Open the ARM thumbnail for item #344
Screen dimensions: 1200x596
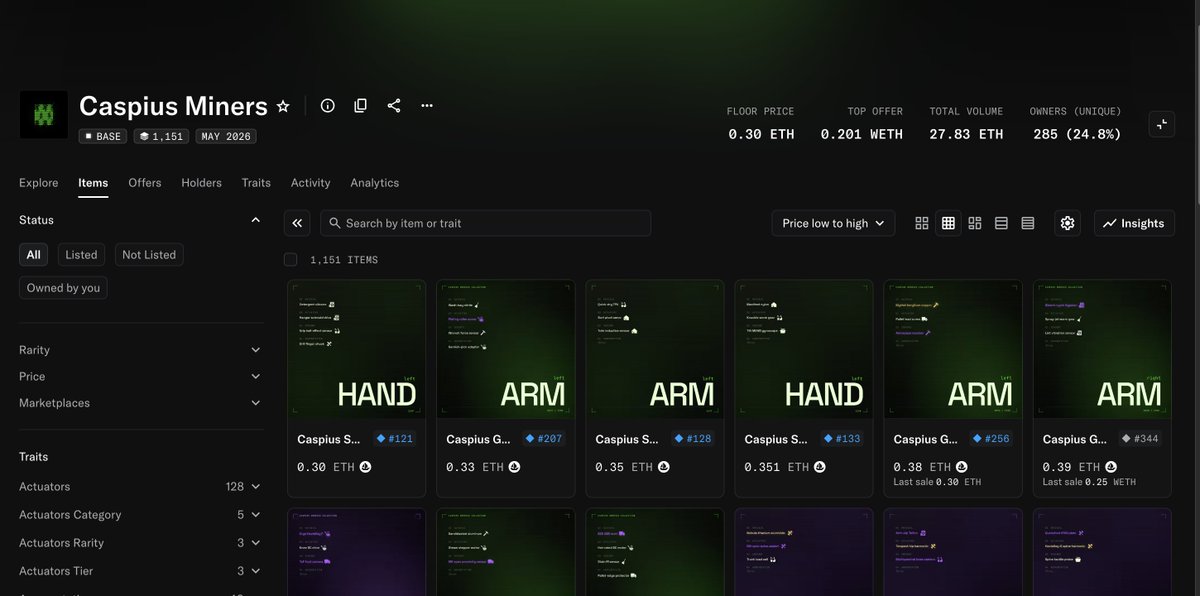[x=1102, y=349]
